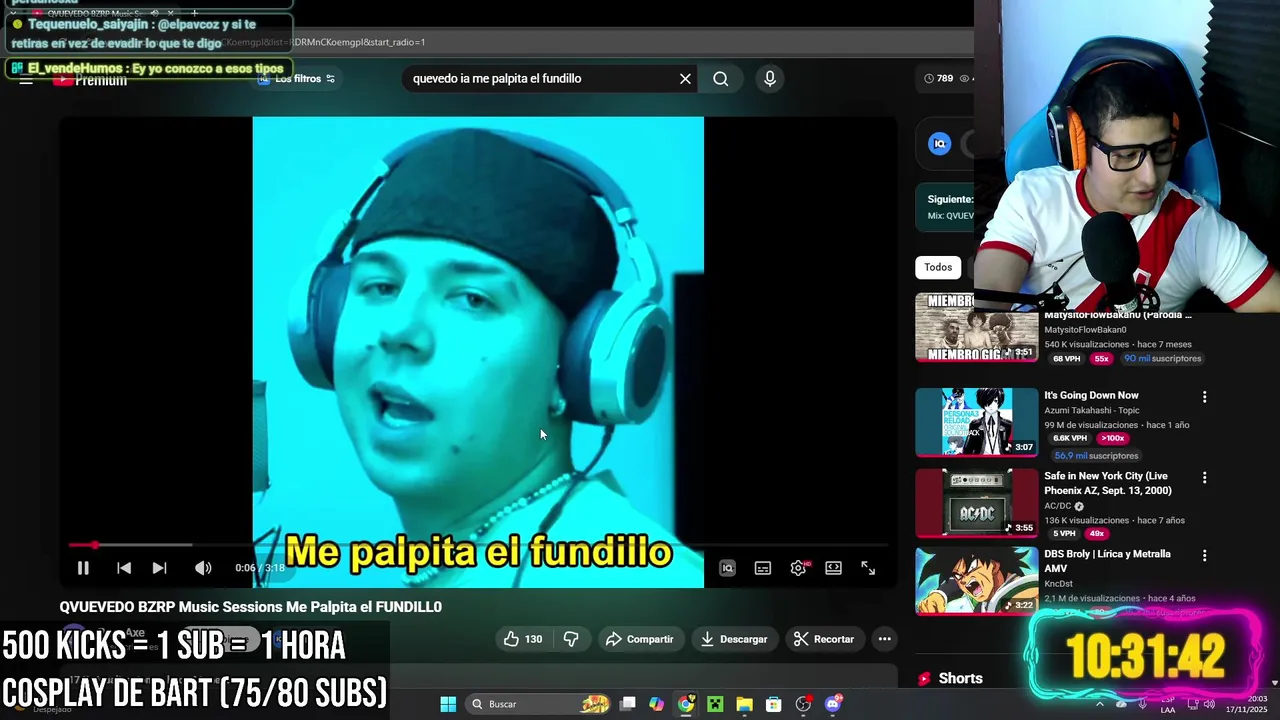Go to previous video in player
1280x720 pixels.
[124, 568]
